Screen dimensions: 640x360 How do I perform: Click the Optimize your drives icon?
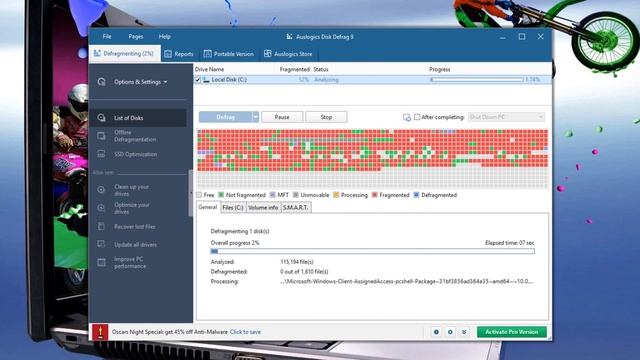pyautogui.click(x=101, y=208)
